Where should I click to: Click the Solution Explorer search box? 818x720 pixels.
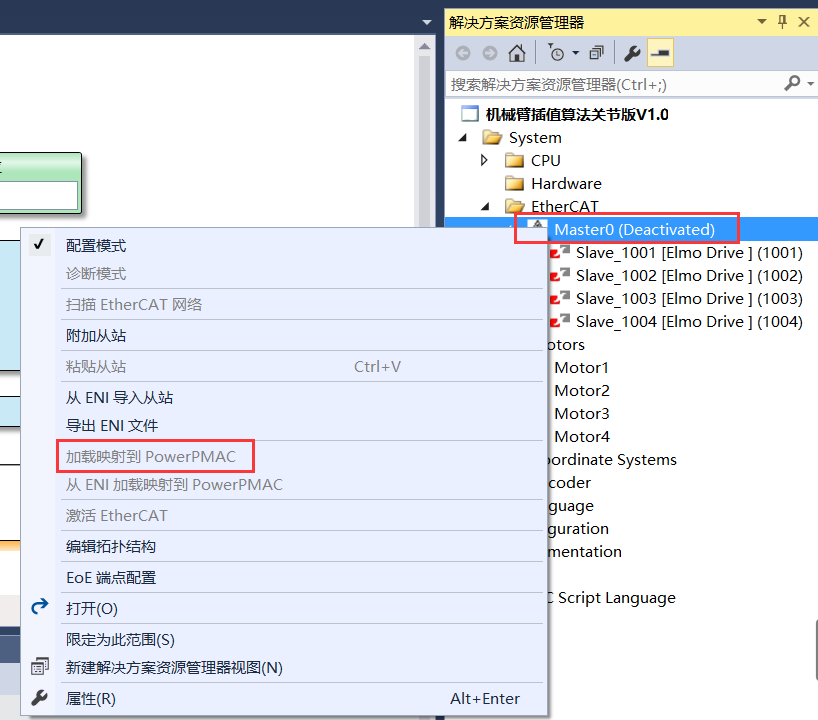pos(600,84)
